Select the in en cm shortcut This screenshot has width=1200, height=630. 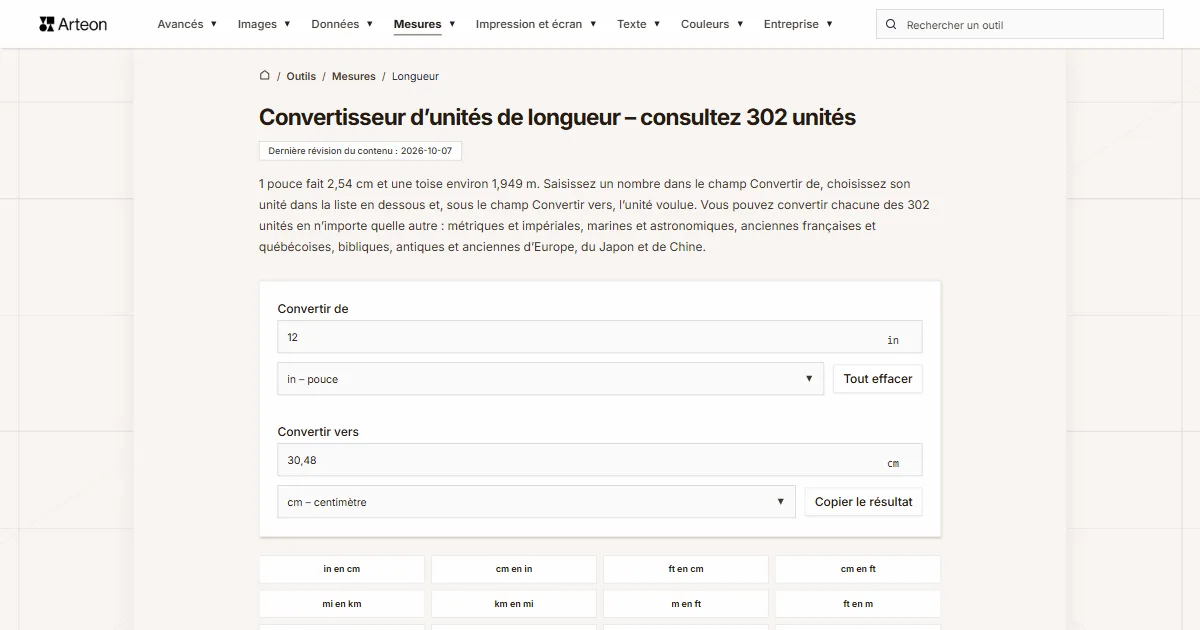(x=342, y=569)
